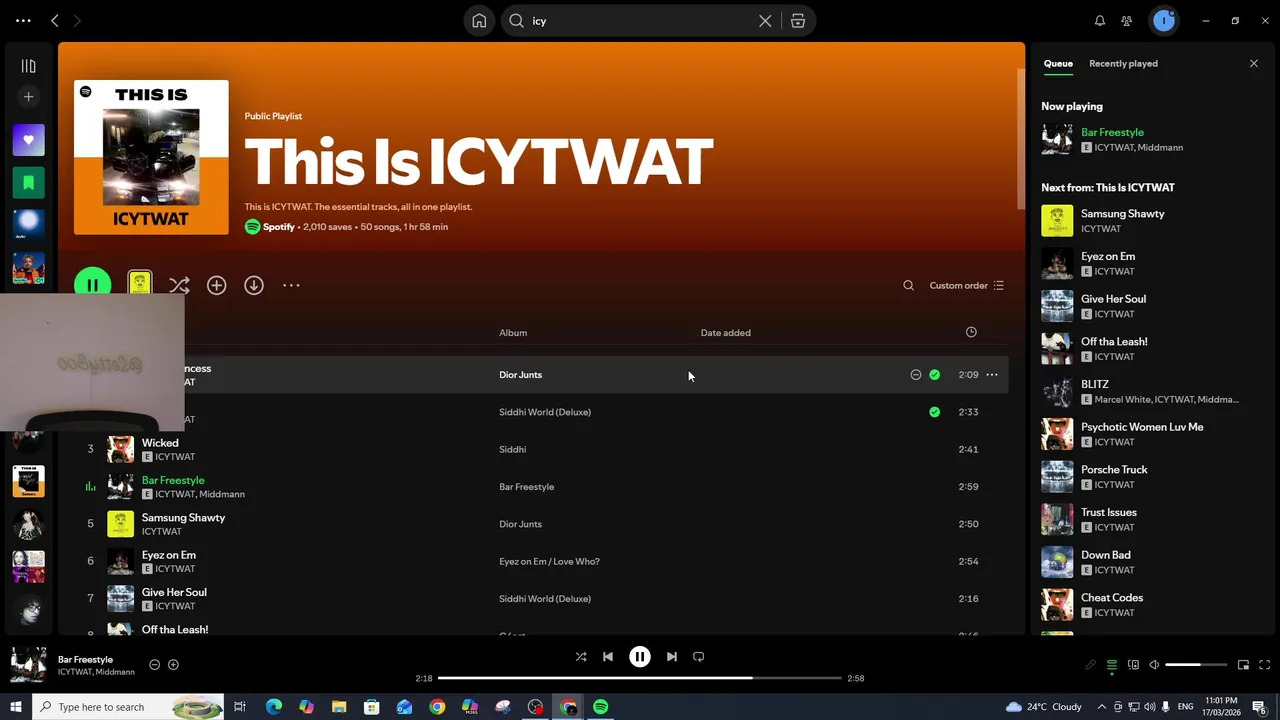Toggle liked checkmark on the 2:09 track
This screenshot has height=720, width=1280.
coord(934,375)
